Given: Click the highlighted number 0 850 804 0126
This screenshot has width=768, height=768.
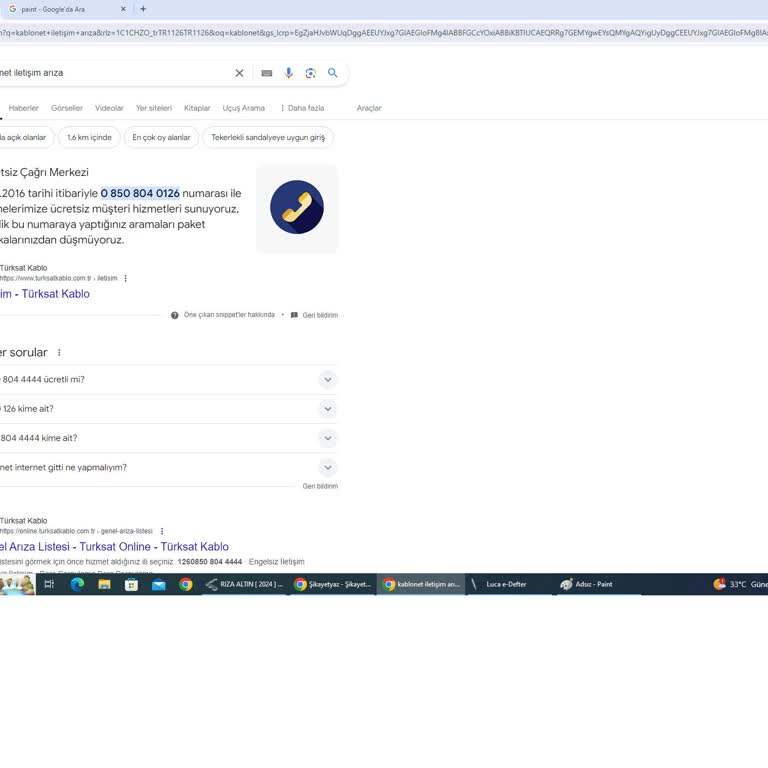Looking at the screenshot, I should (x=140, y=193).
